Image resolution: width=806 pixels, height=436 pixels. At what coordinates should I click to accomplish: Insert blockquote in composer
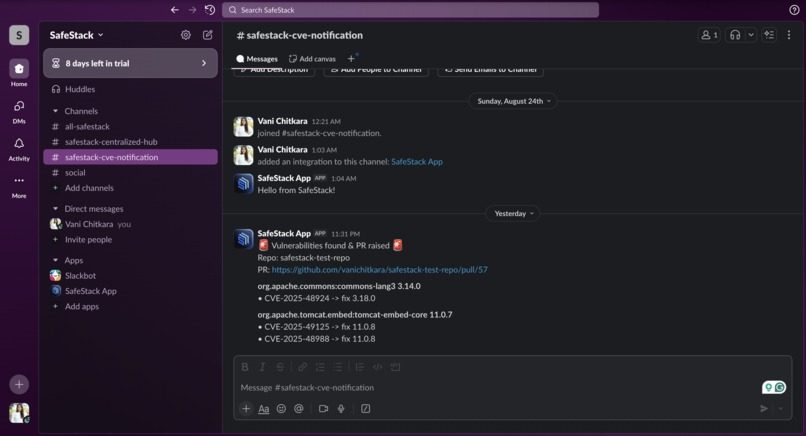pyautogui.click(x=360, y=367)
